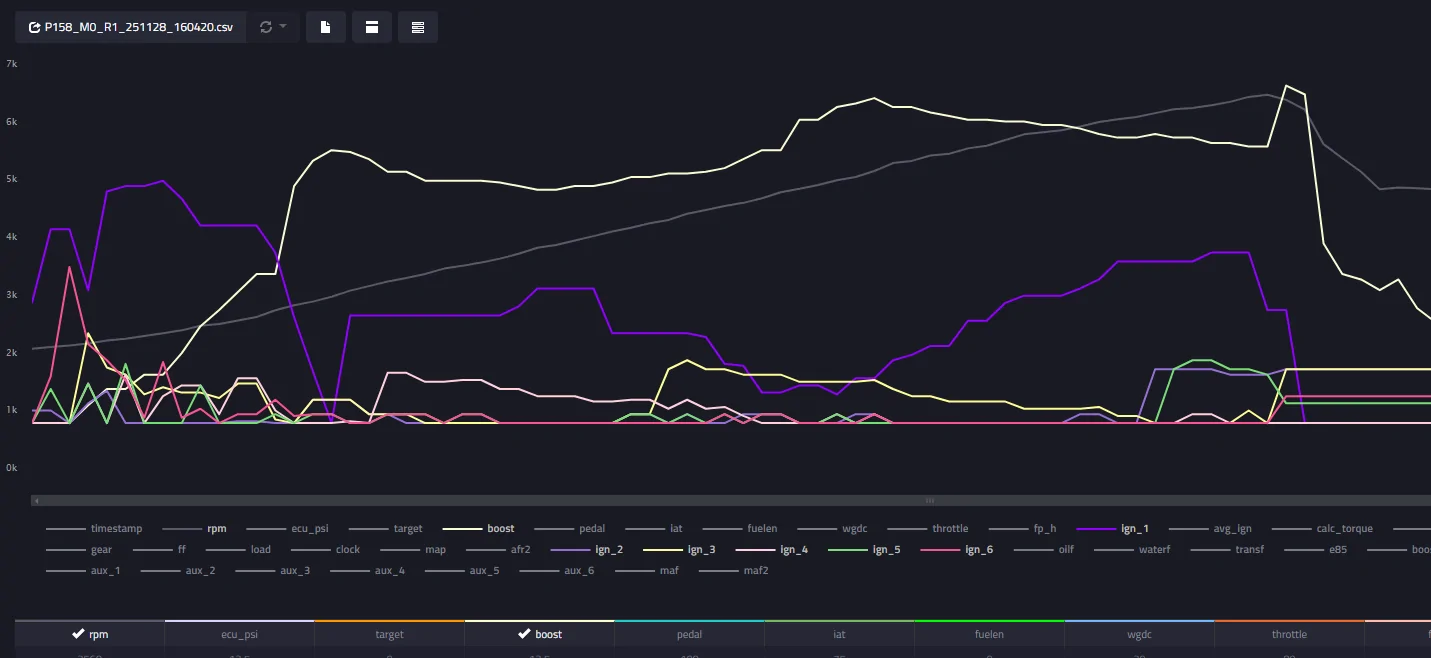Check the iat column tab in bottom table
The height and width of the screenshot is (658, 1431).
tap(839, 634)
